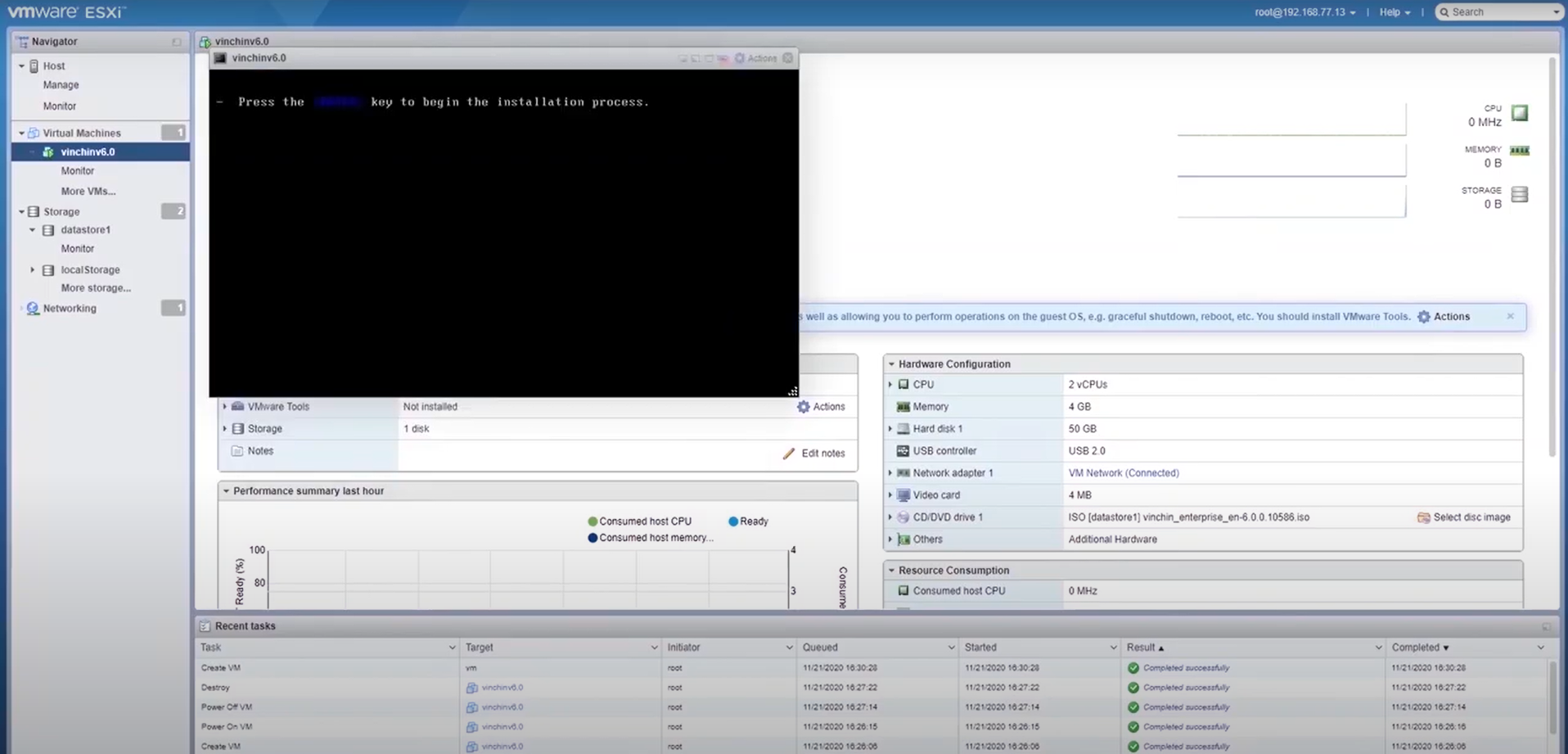Open console Actions gear menu
This screenshot has height=754, width=1568.
tap(755, 58)
